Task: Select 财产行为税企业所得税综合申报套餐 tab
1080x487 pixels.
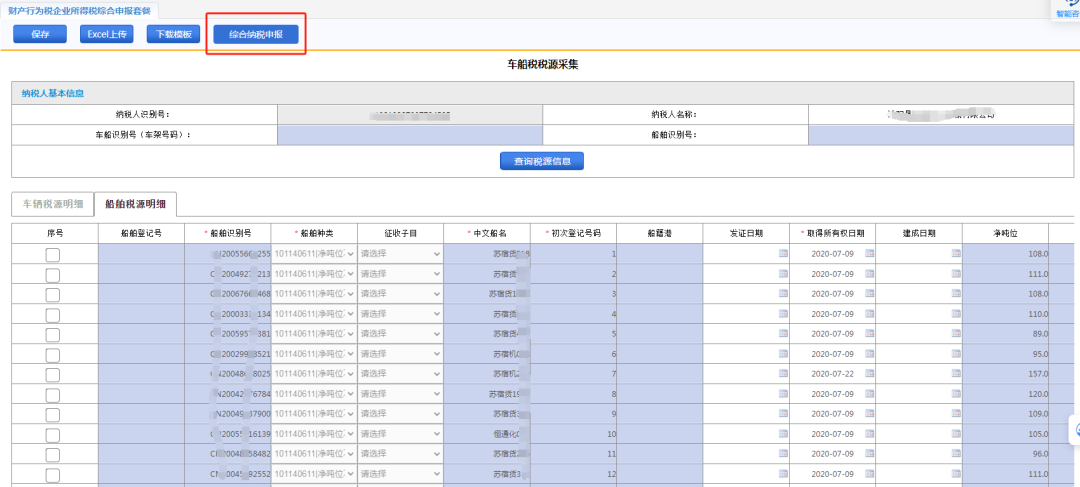Action: (79, 10)
